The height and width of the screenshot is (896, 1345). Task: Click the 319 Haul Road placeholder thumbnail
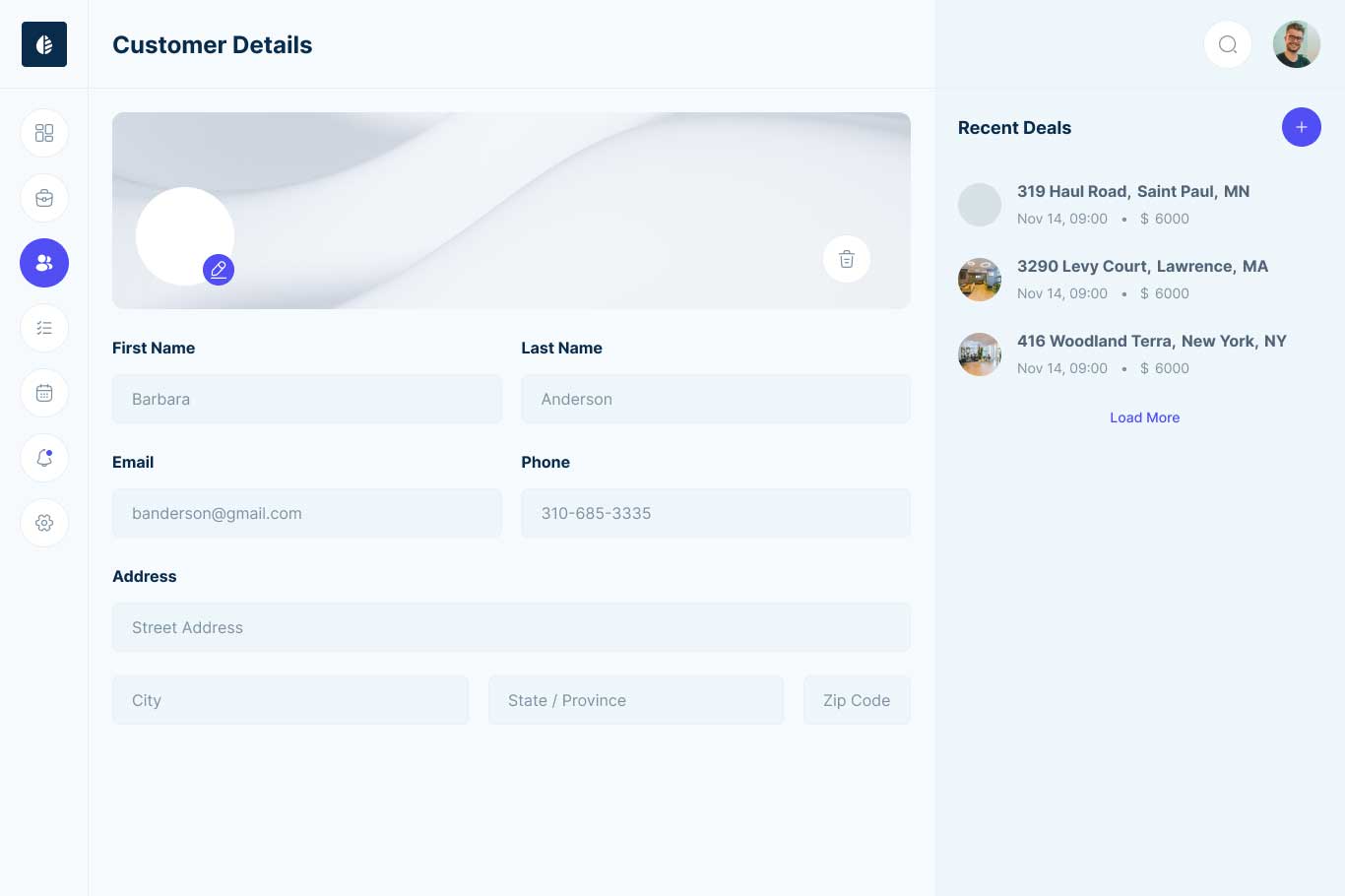980,205
